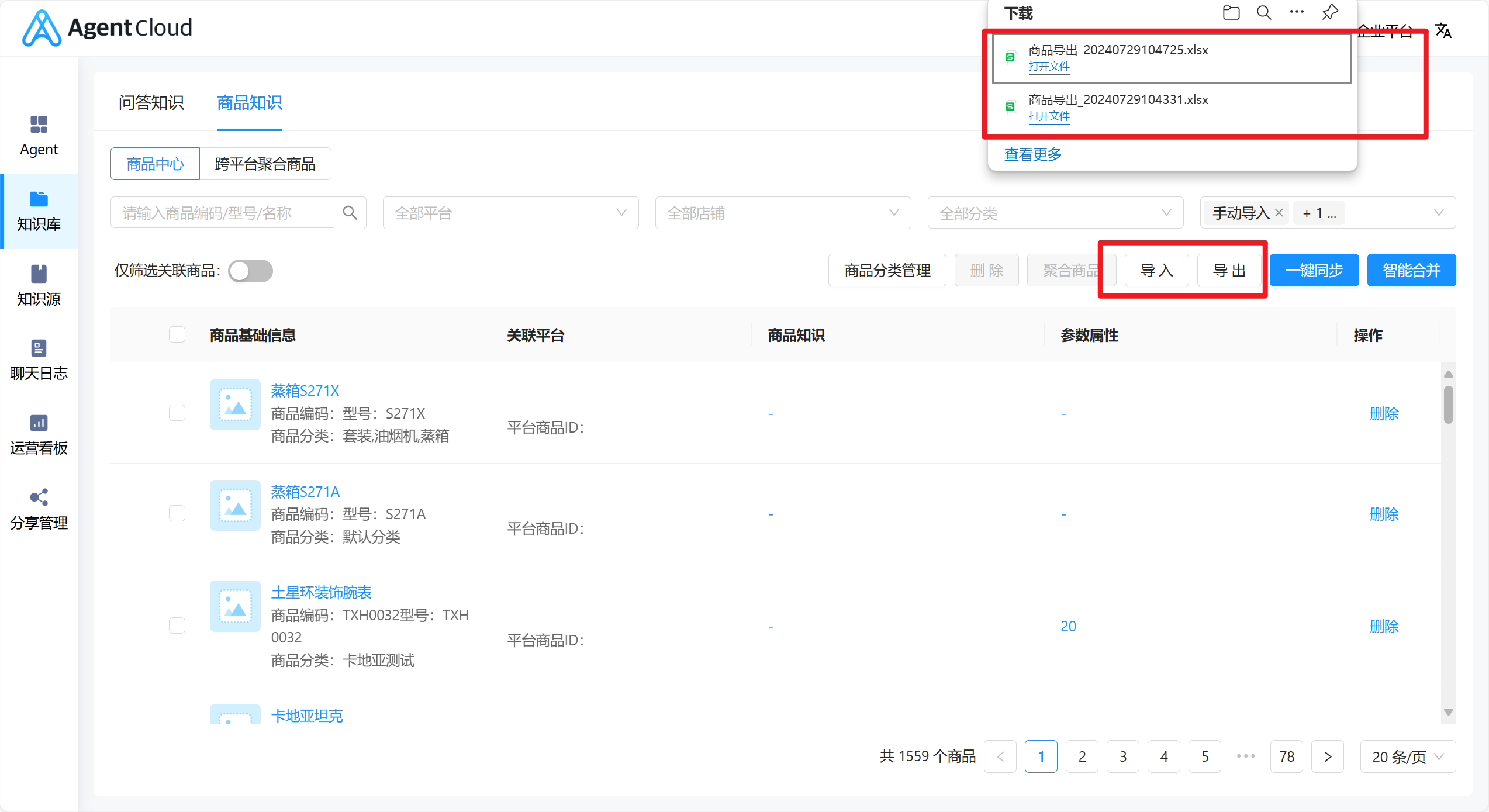1489x812 pixels.
Task: Click 商品分类管理 button
Action: (x=887, y=270)
